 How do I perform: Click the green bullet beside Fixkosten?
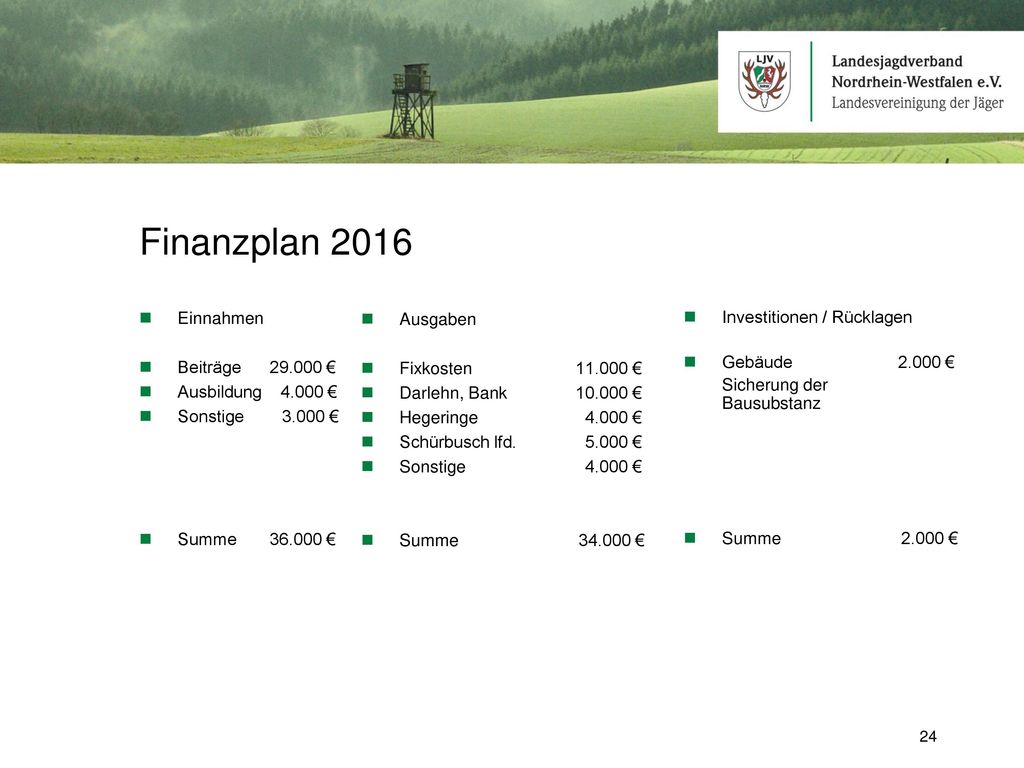368,368
